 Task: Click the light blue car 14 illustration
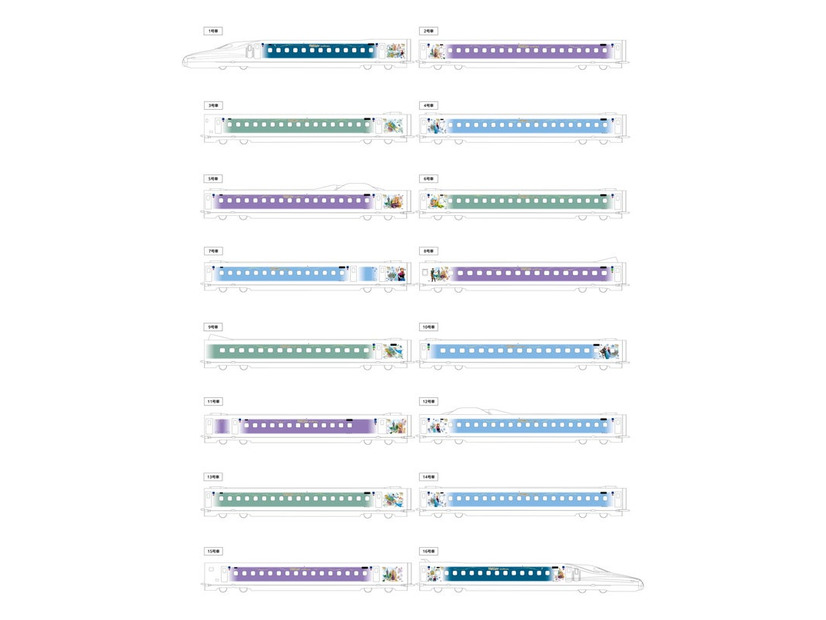(x=522, y=501)
